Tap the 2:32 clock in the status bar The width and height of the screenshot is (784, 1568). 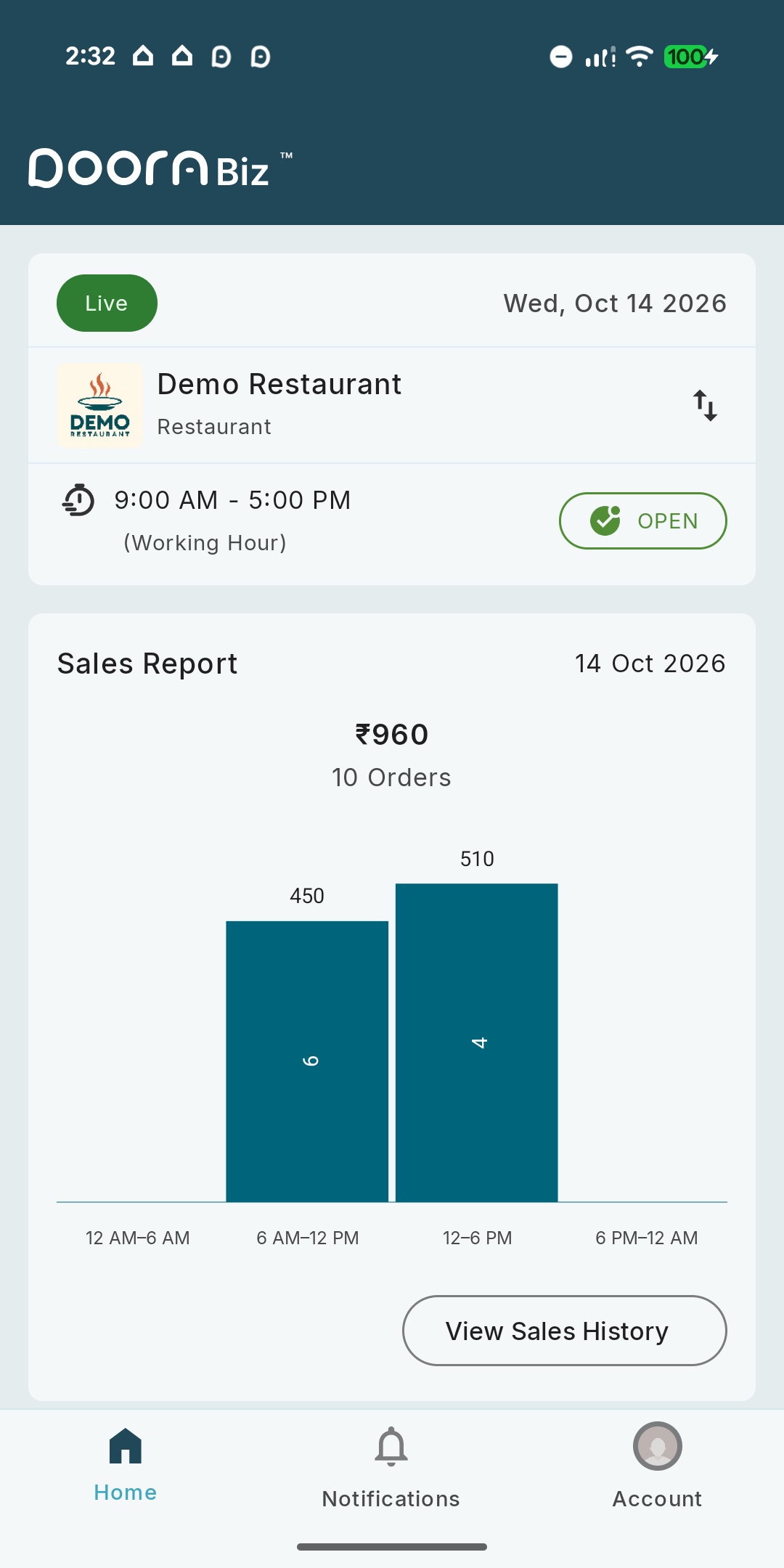91,56
